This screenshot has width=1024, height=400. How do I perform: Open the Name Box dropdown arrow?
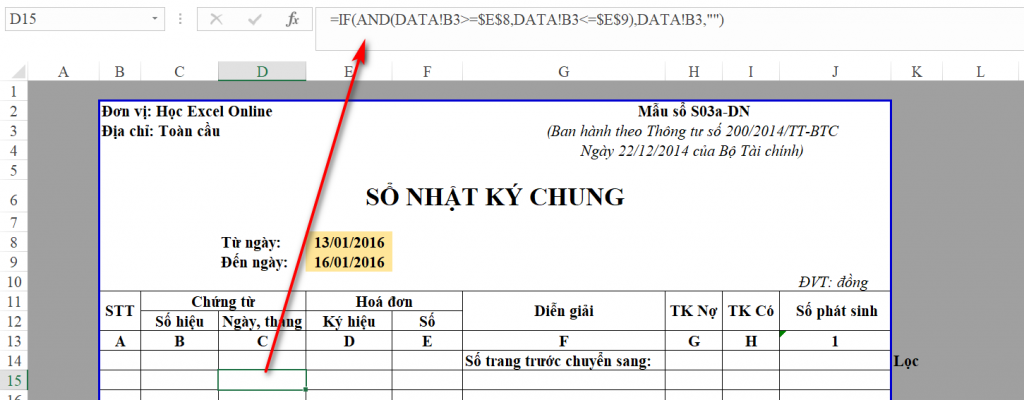click(x=155, y=20)
